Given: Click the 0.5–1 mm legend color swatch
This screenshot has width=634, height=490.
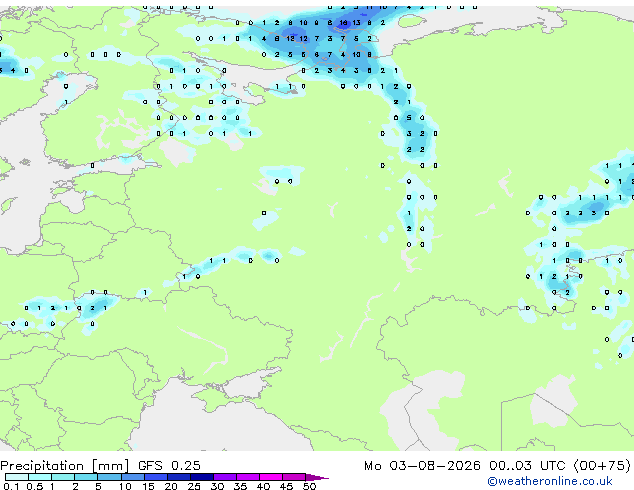Looking at the screenshot, I should [40, 477].
